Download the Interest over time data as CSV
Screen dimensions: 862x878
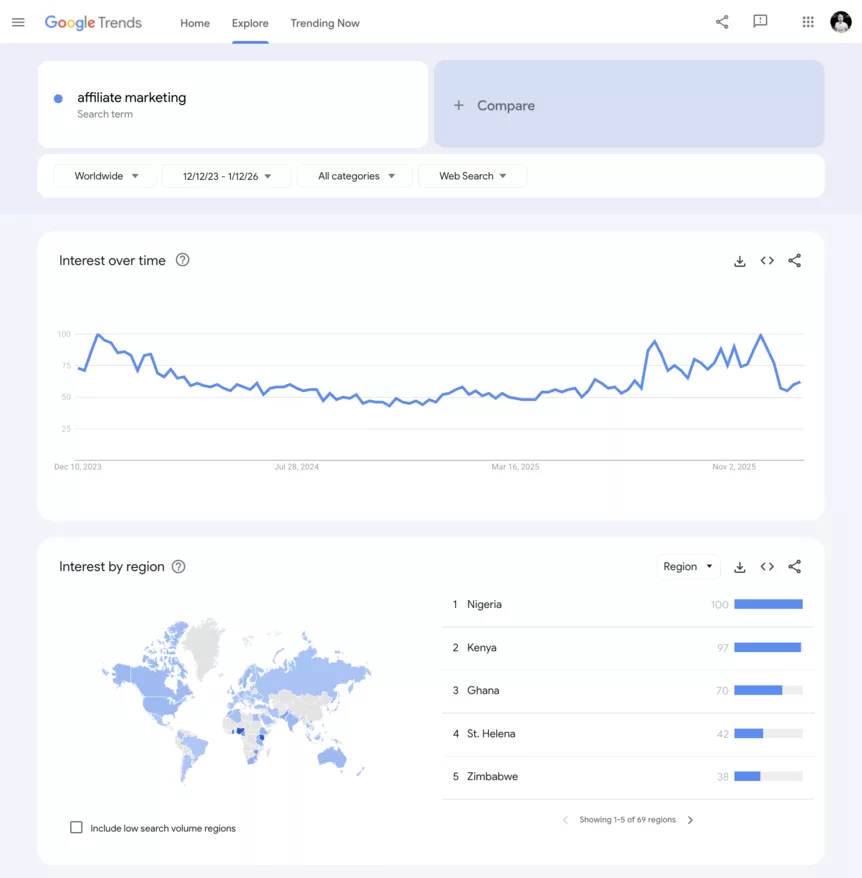click(739, 260)
